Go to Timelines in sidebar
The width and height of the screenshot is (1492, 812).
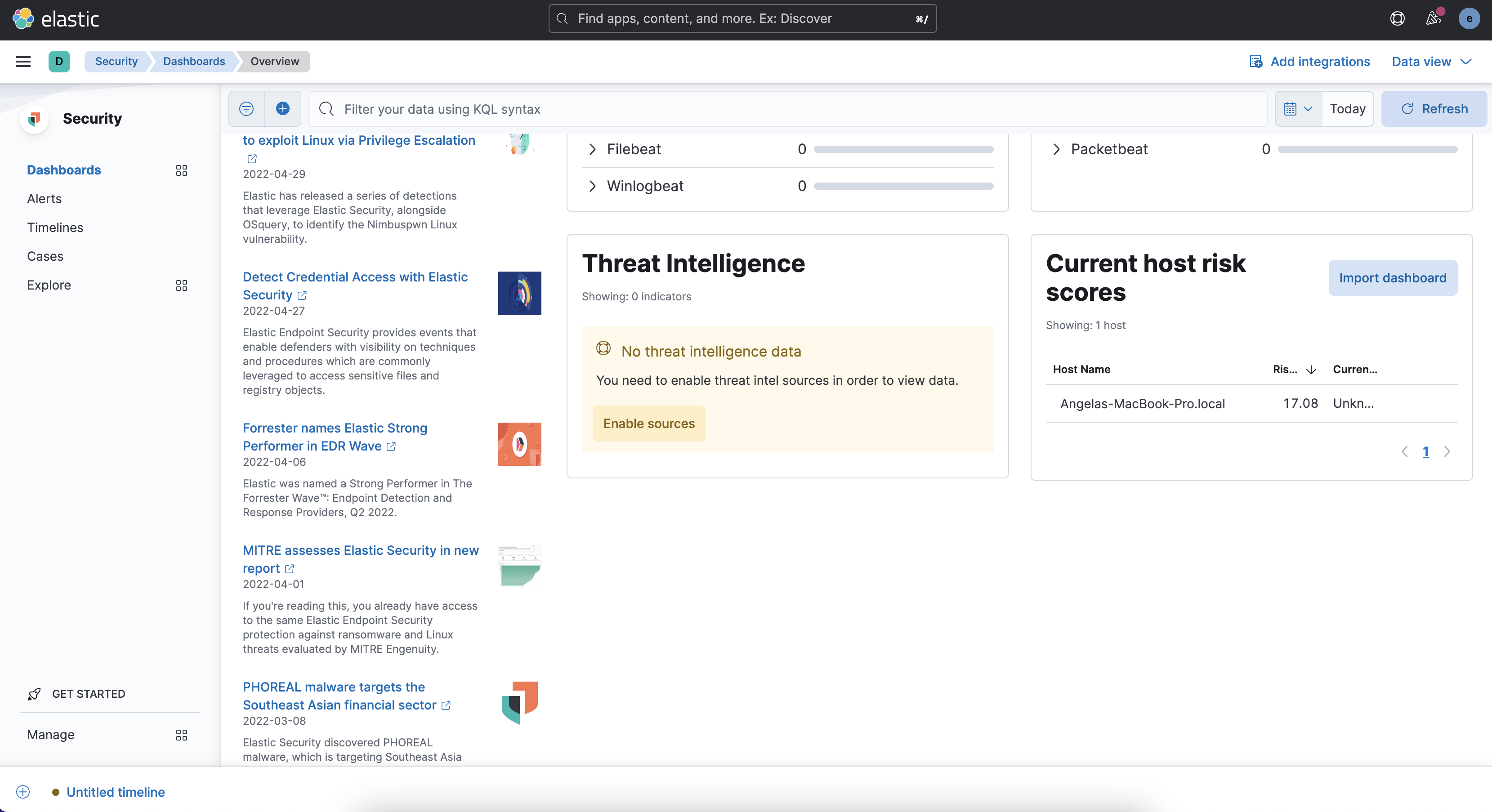pos(55,228)
